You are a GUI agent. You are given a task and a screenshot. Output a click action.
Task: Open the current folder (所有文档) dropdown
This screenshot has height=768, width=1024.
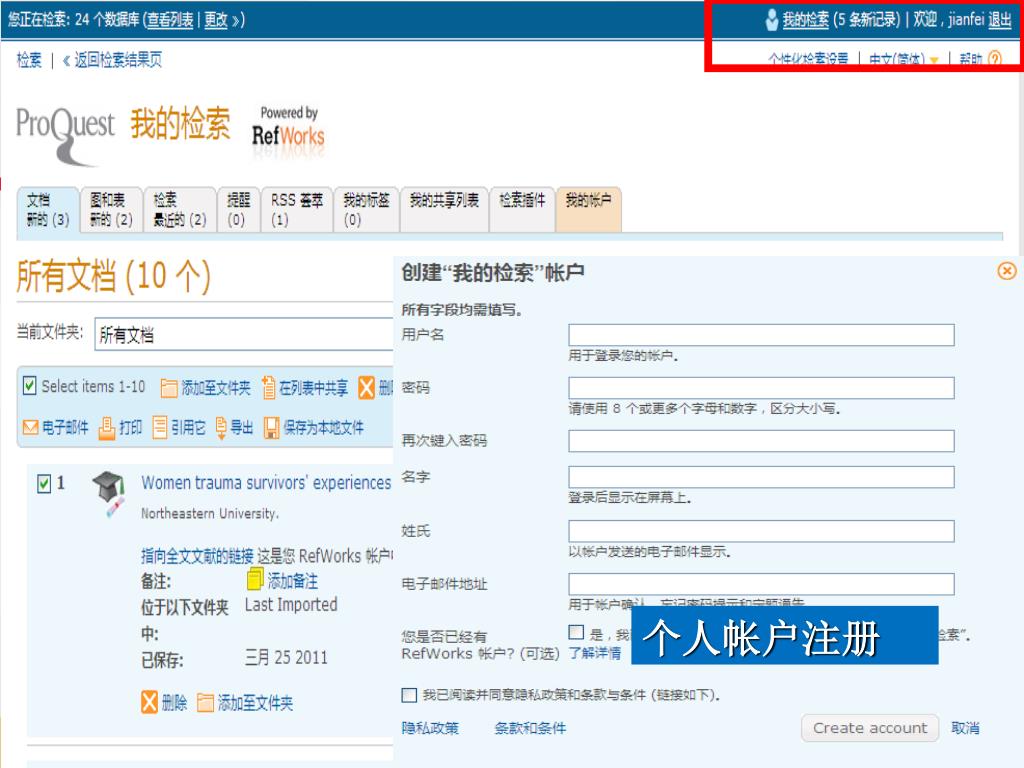click(240, 335)
